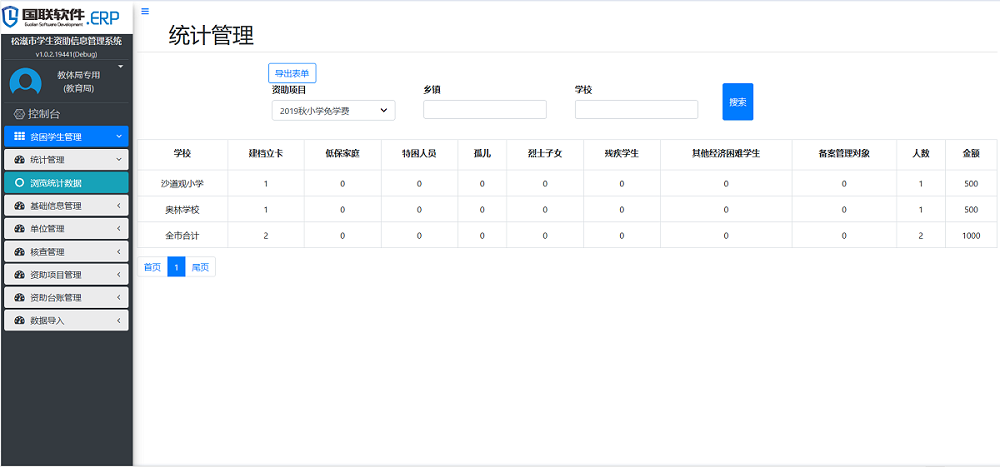Select 数据导入 in the sidebar

66,321
